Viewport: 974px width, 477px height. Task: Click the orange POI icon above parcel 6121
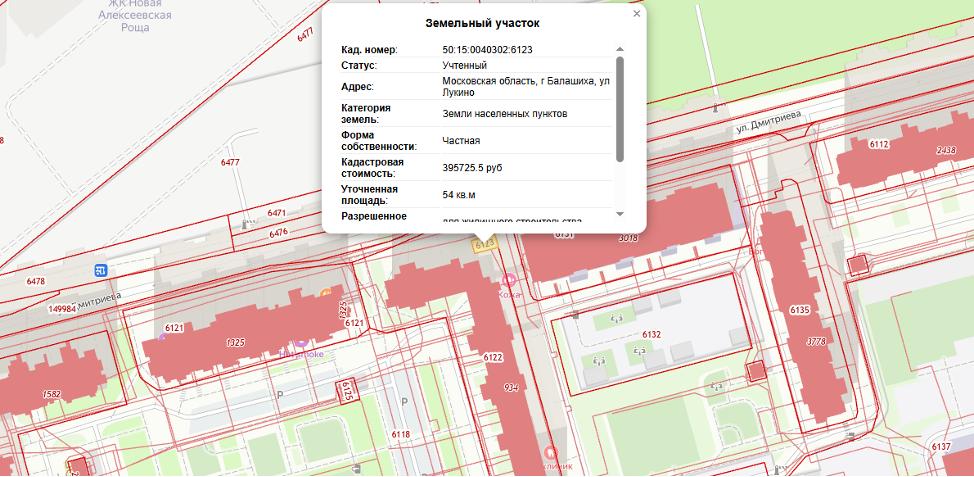tap(326, 294)
